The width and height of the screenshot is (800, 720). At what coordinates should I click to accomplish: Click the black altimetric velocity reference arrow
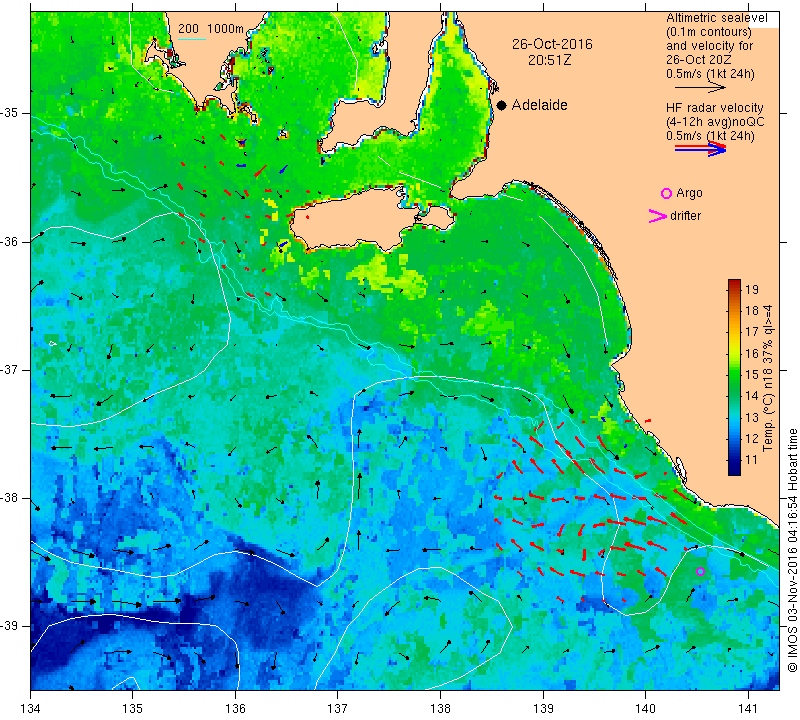(700, 88)
